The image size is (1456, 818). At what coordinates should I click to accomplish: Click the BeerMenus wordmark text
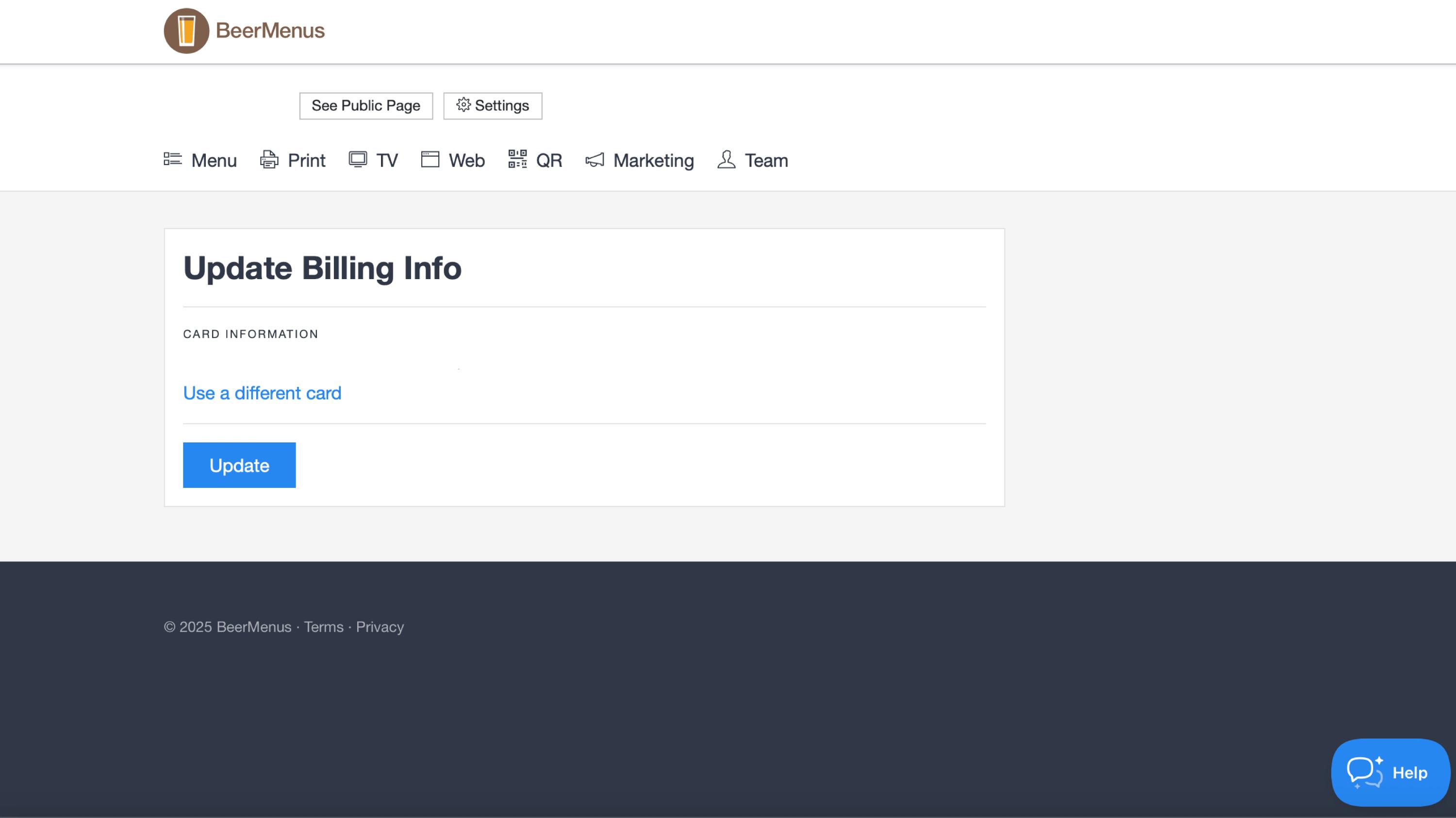coord(270,31)
